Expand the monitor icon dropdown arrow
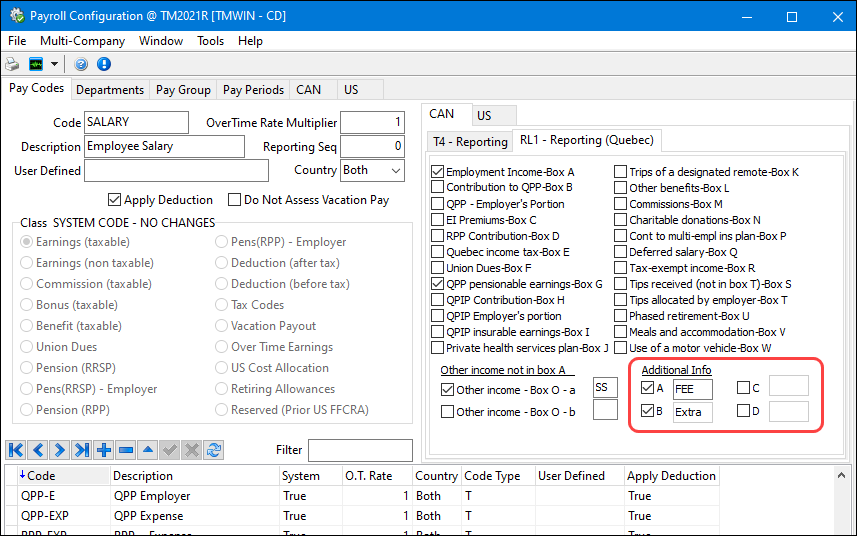The image size is (857, 536). pyautogui.click(x=55, y=64)
